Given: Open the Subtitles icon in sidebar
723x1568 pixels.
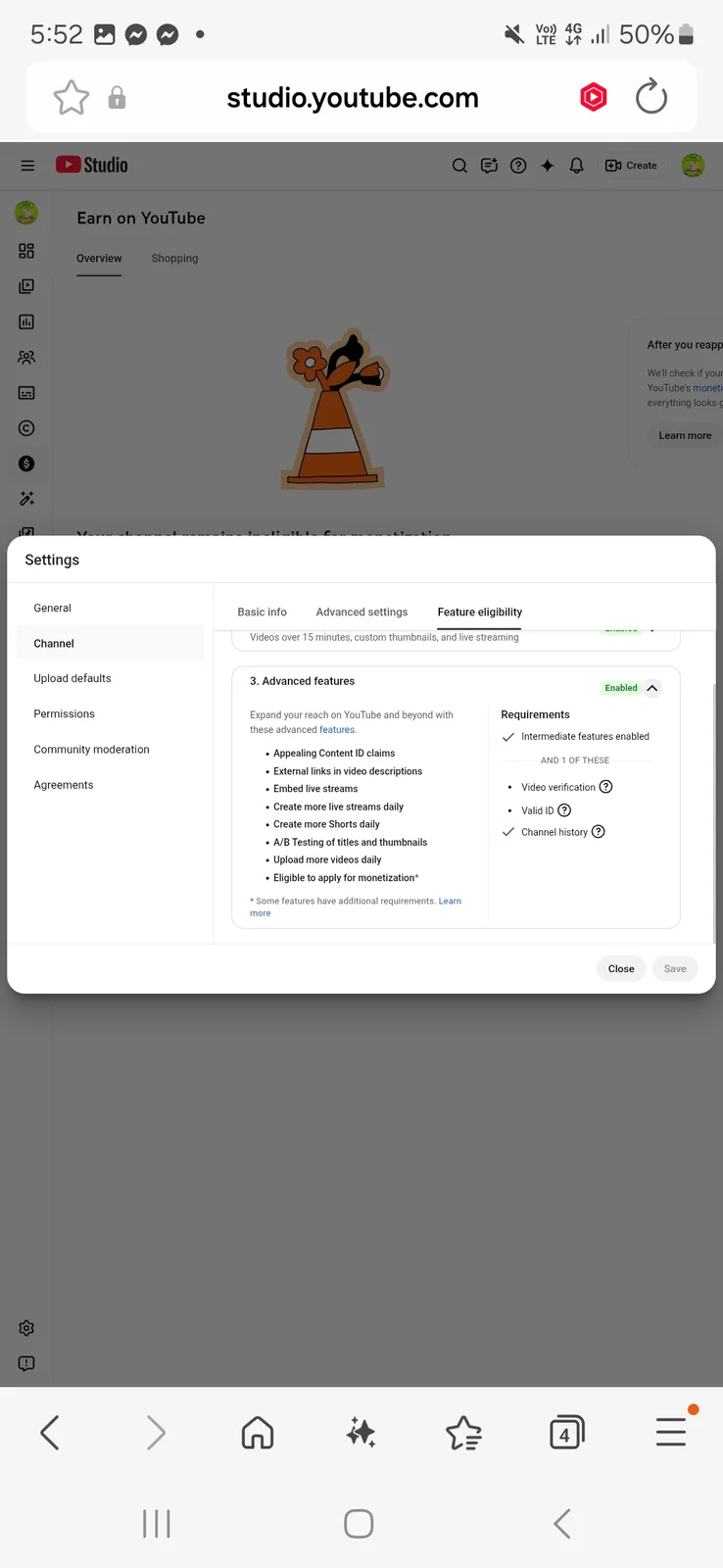Looking at the screenshot, I should (26, 393).
